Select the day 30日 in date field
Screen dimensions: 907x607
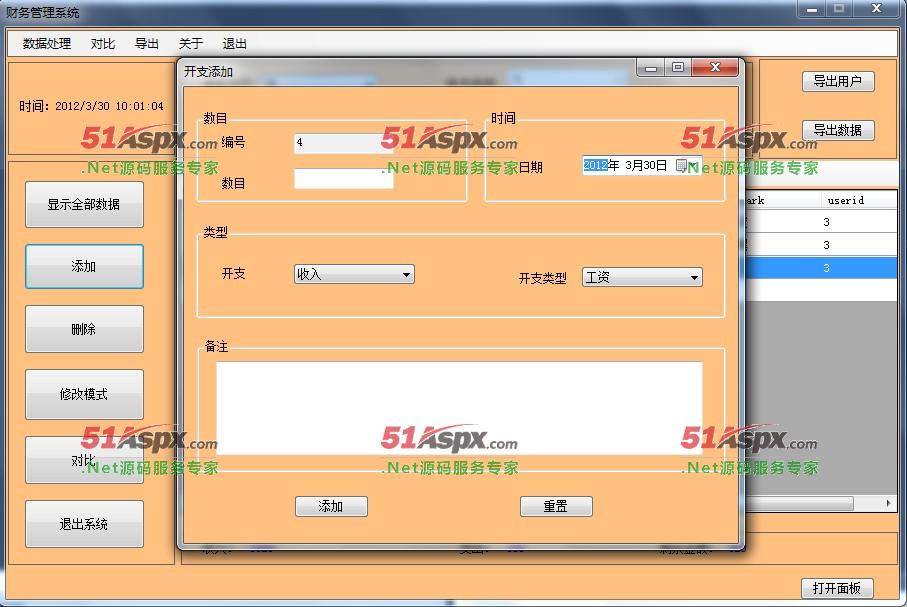pyautogui.click(x=657, y=165)
